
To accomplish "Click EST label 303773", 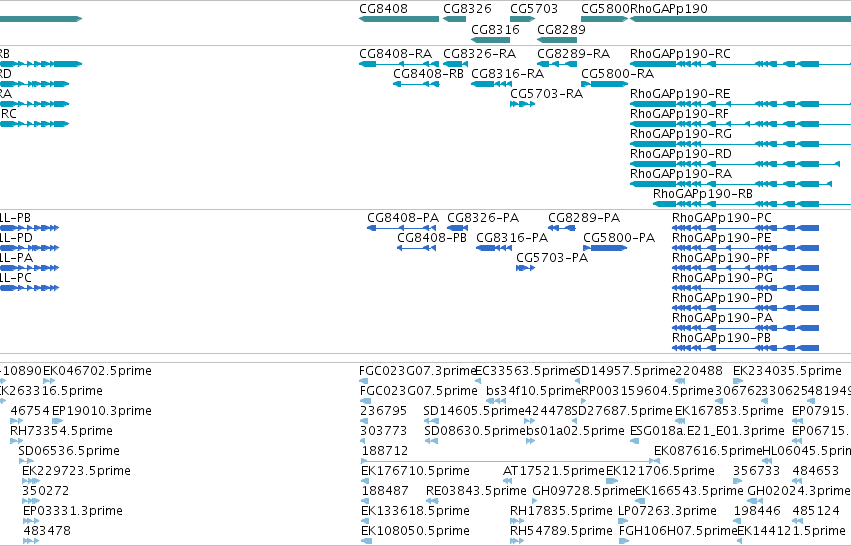I will pyautogui.click(x=384, y=431).
